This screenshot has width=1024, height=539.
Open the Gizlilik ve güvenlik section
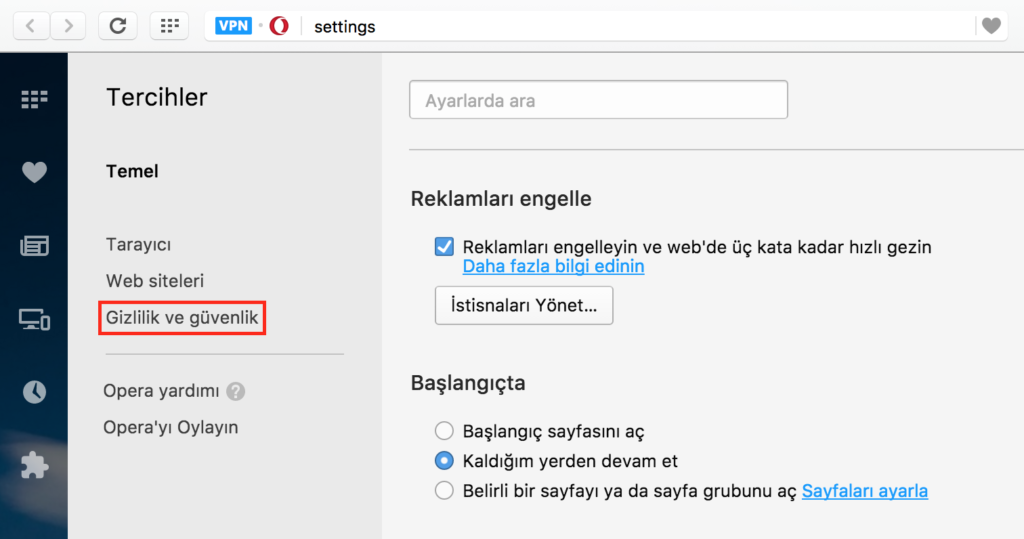coord(182,318)
